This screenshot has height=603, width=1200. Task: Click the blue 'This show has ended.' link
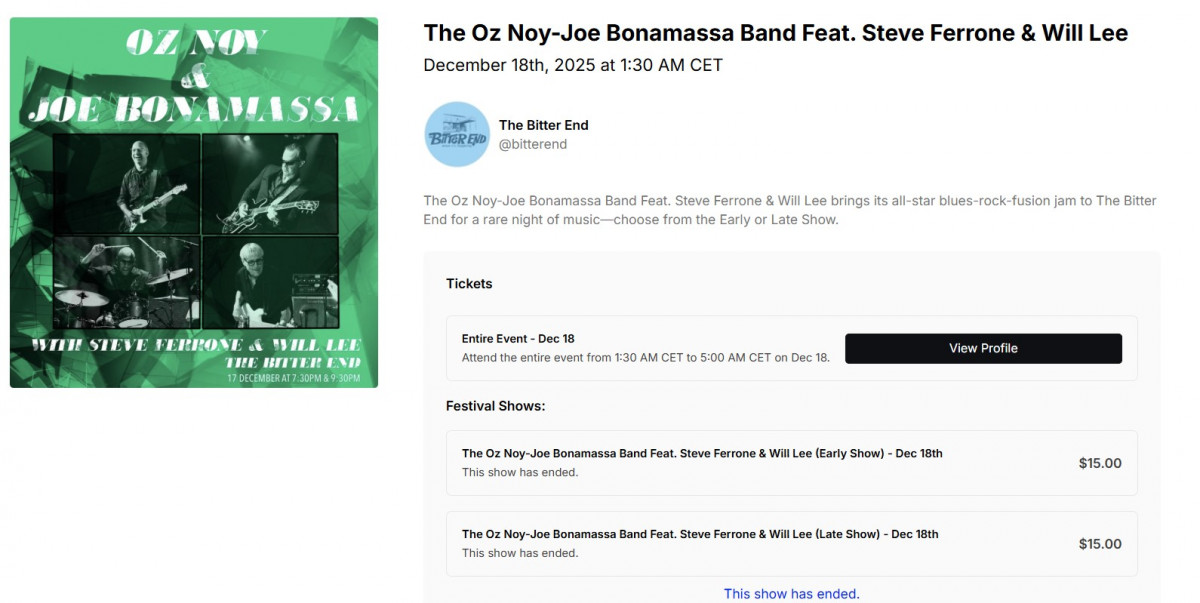coord(791,594)
